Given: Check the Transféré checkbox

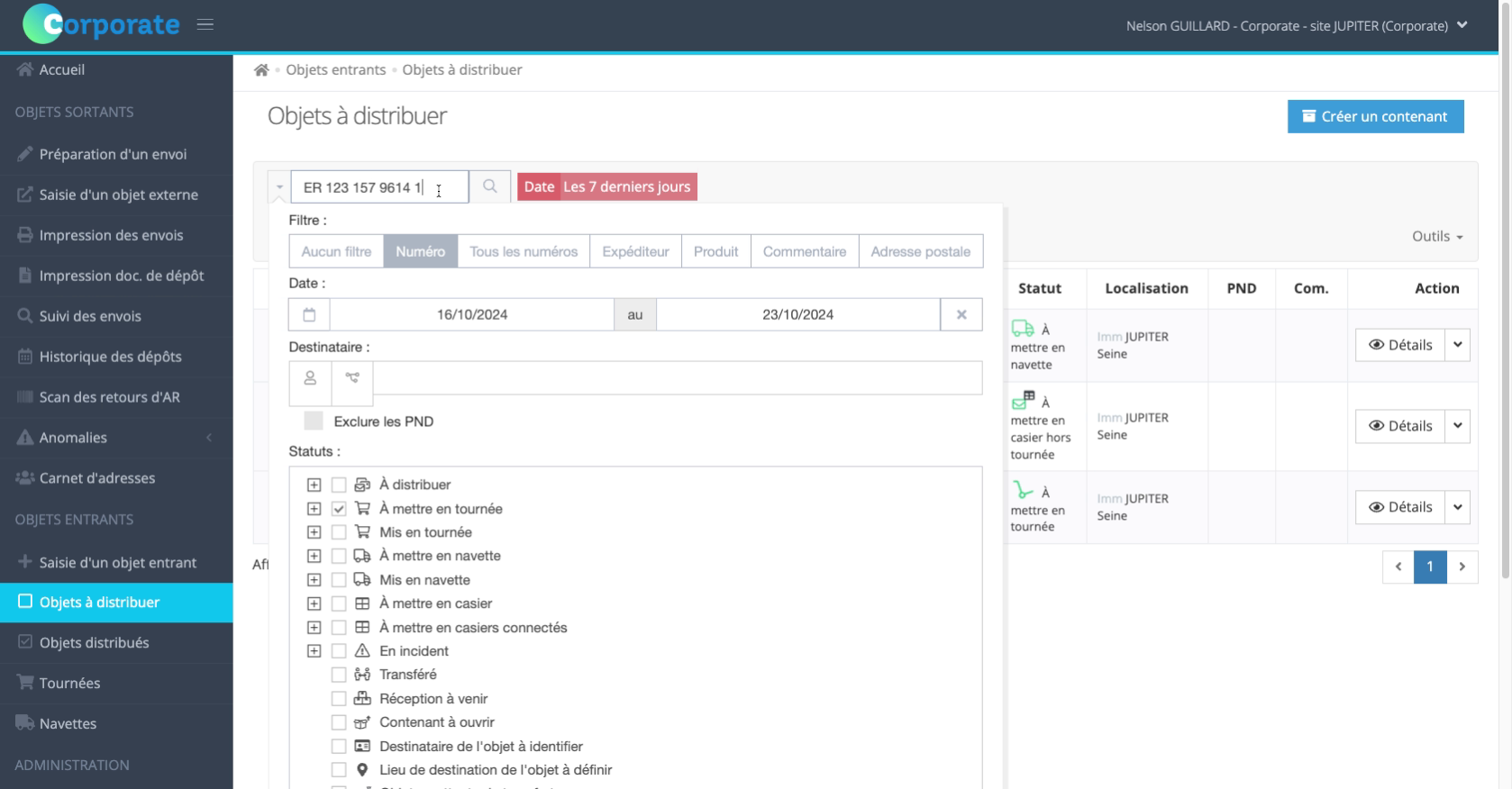Looking at the screenshot, I should pyautogui.click(x=339, y=675).
